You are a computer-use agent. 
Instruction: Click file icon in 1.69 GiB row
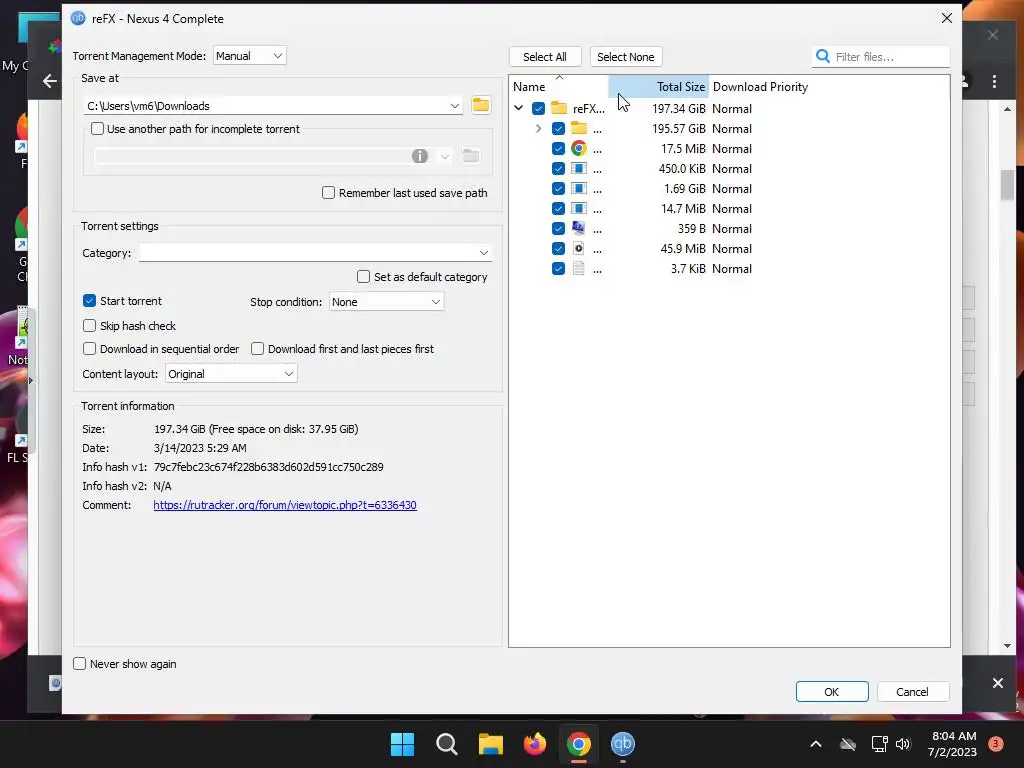coord(579,188)
